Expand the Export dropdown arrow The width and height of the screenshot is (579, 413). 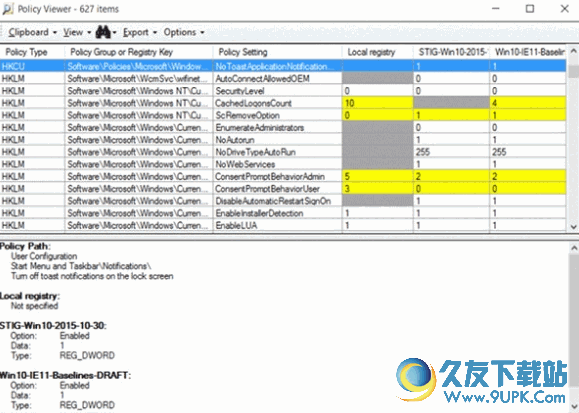155,33
